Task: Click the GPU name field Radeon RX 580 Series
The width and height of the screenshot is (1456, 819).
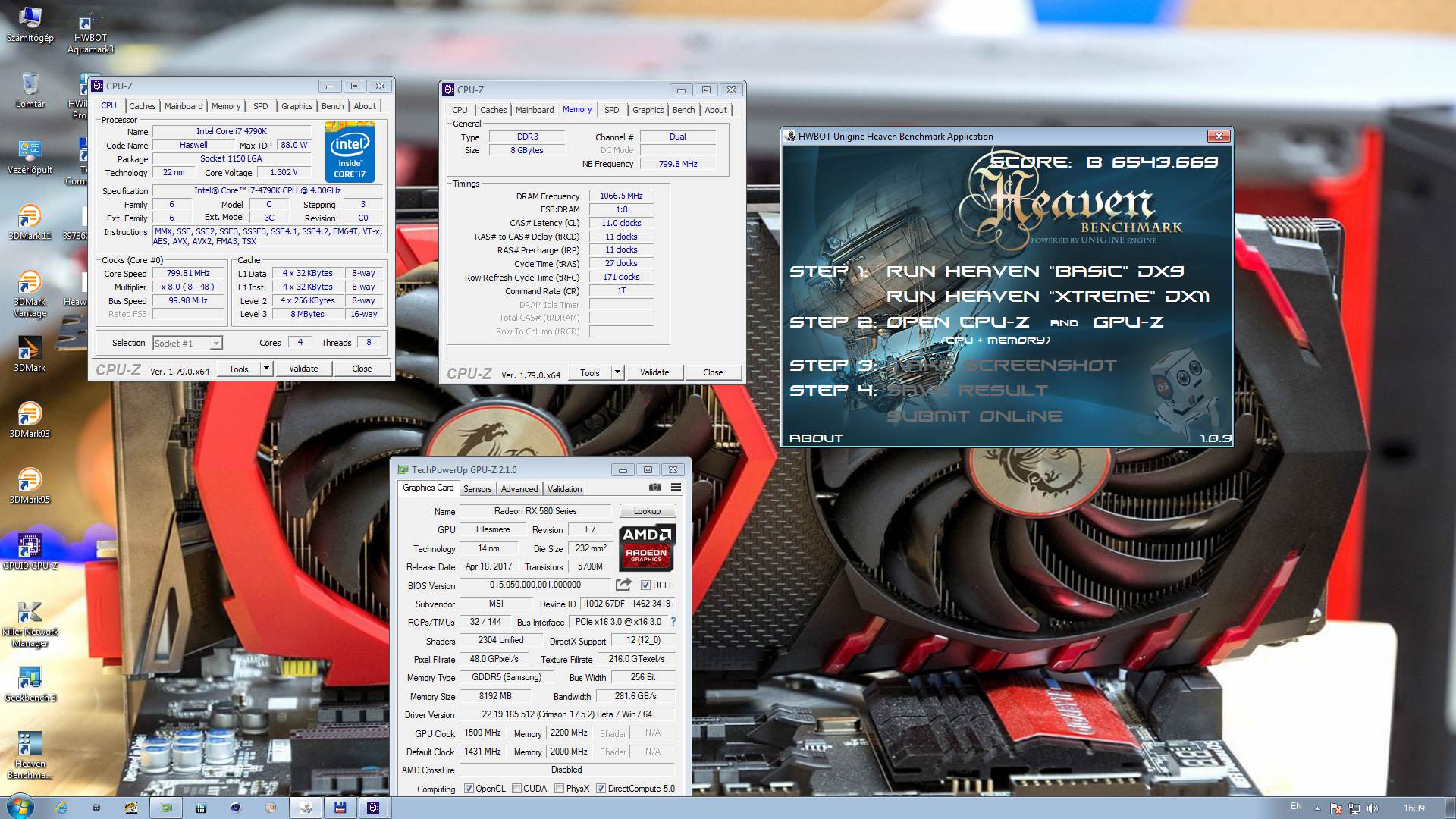Action: 535,511
